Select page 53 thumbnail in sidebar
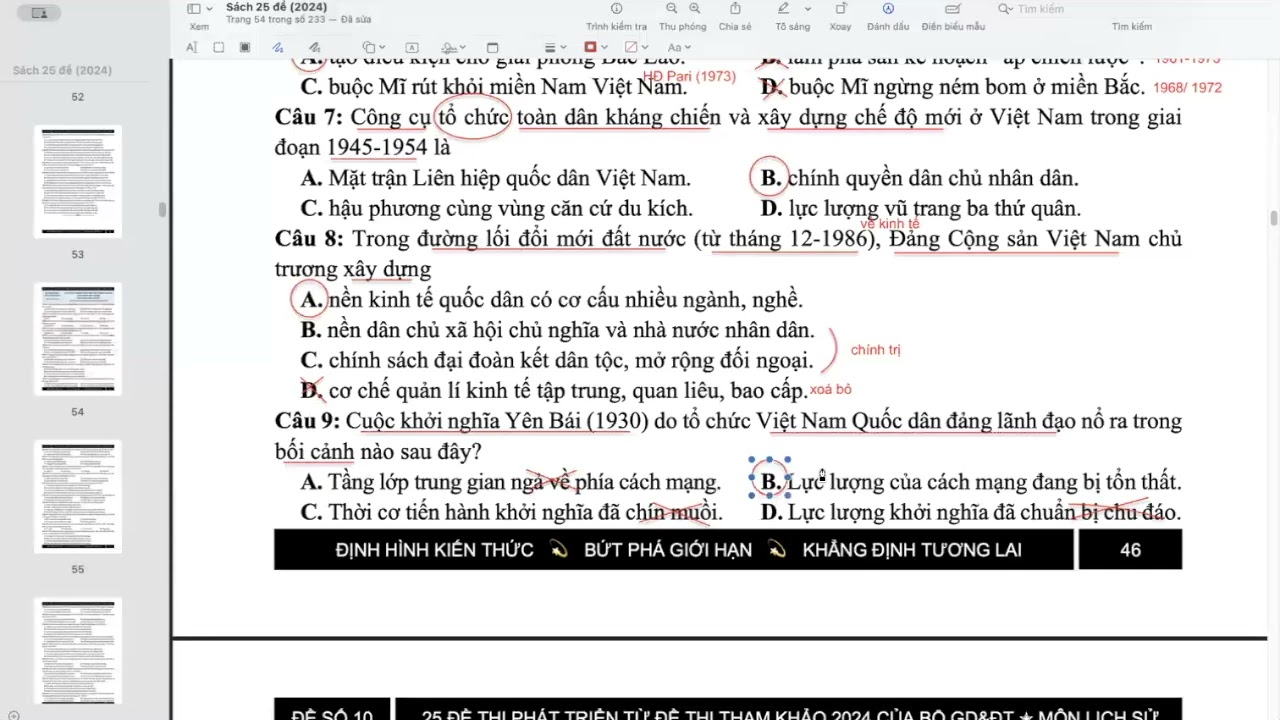Viewport: 1280px width, 720px height. pyautogui.click(x=78, y=181)
